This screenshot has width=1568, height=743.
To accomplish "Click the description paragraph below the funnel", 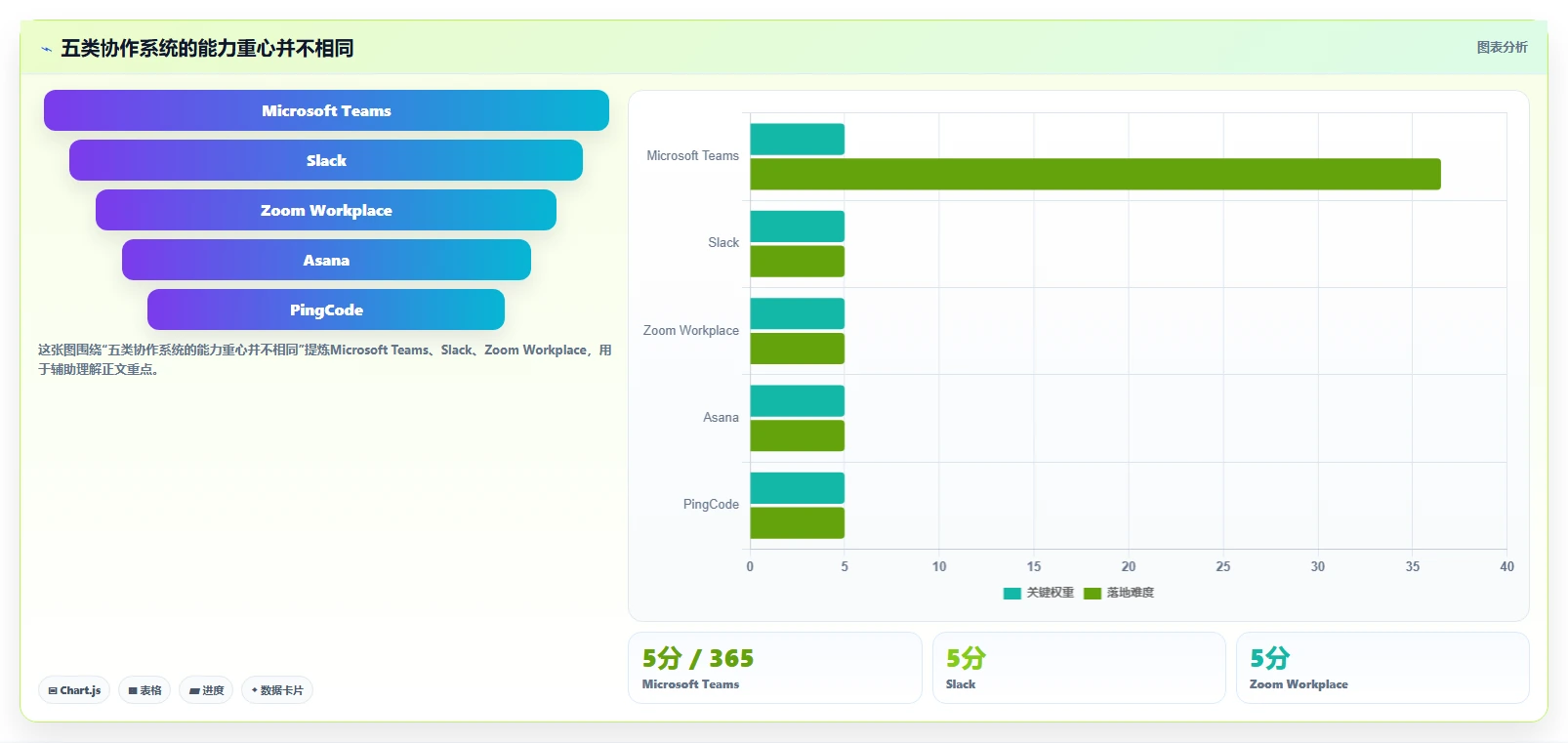I will (325, 359).
